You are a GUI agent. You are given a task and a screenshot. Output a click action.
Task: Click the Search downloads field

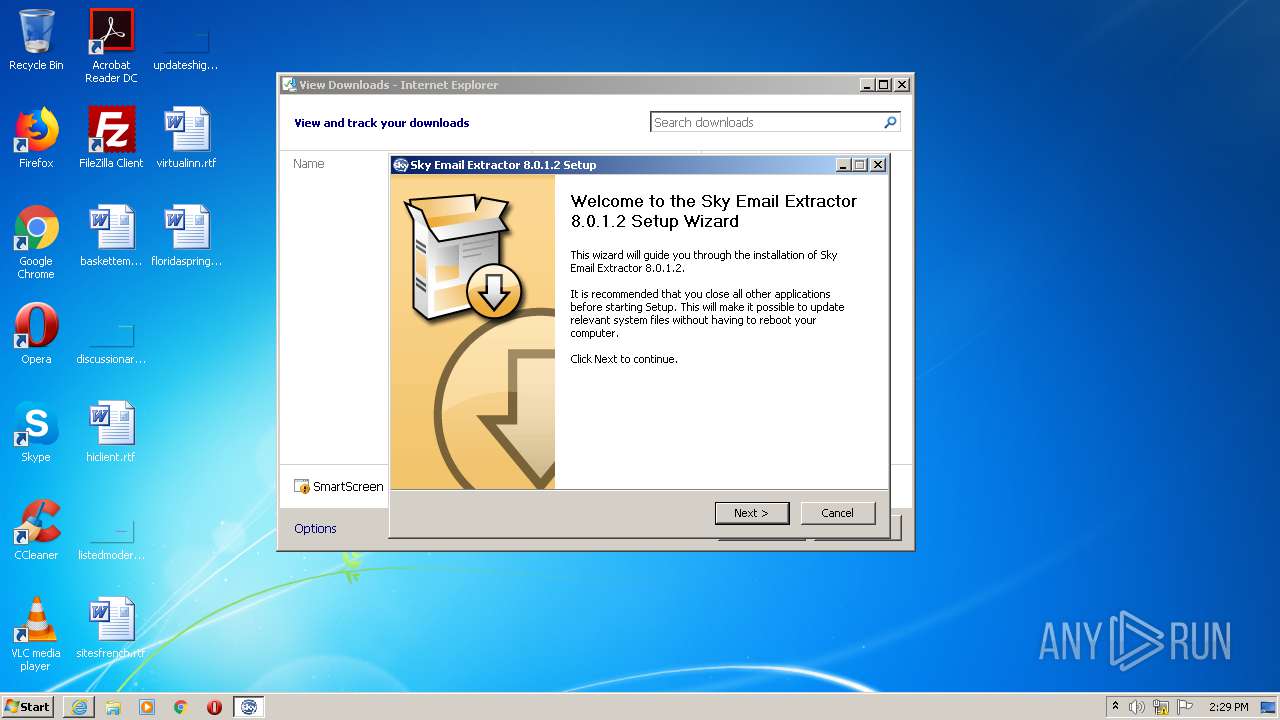(x=765, y=122)
